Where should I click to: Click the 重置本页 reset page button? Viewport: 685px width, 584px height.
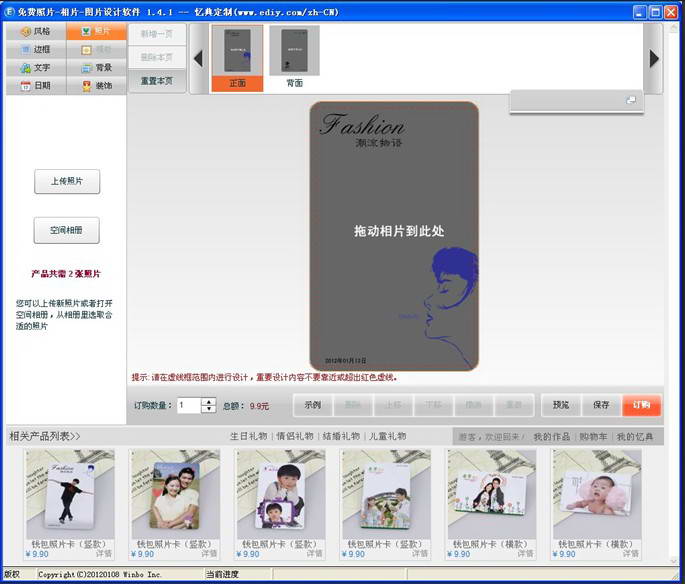point(157,81)
